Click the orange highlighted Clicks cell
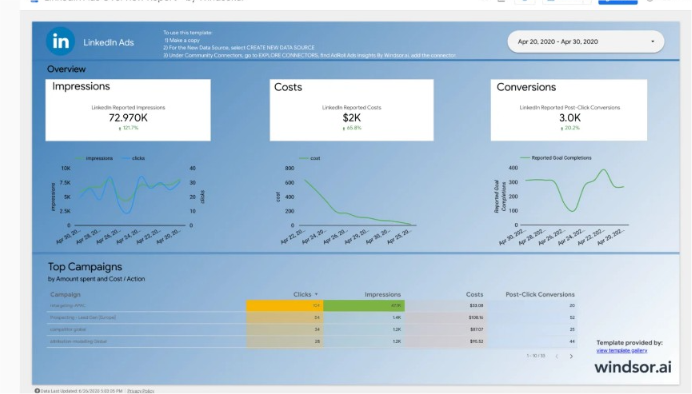This screenshot has height=394, width=692. click(x=285, y=305)
